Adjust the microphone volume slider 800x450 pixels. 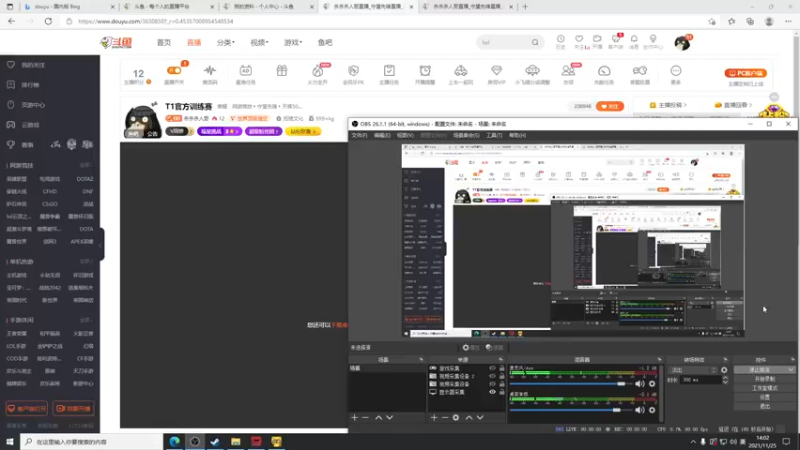coord(620,384)
